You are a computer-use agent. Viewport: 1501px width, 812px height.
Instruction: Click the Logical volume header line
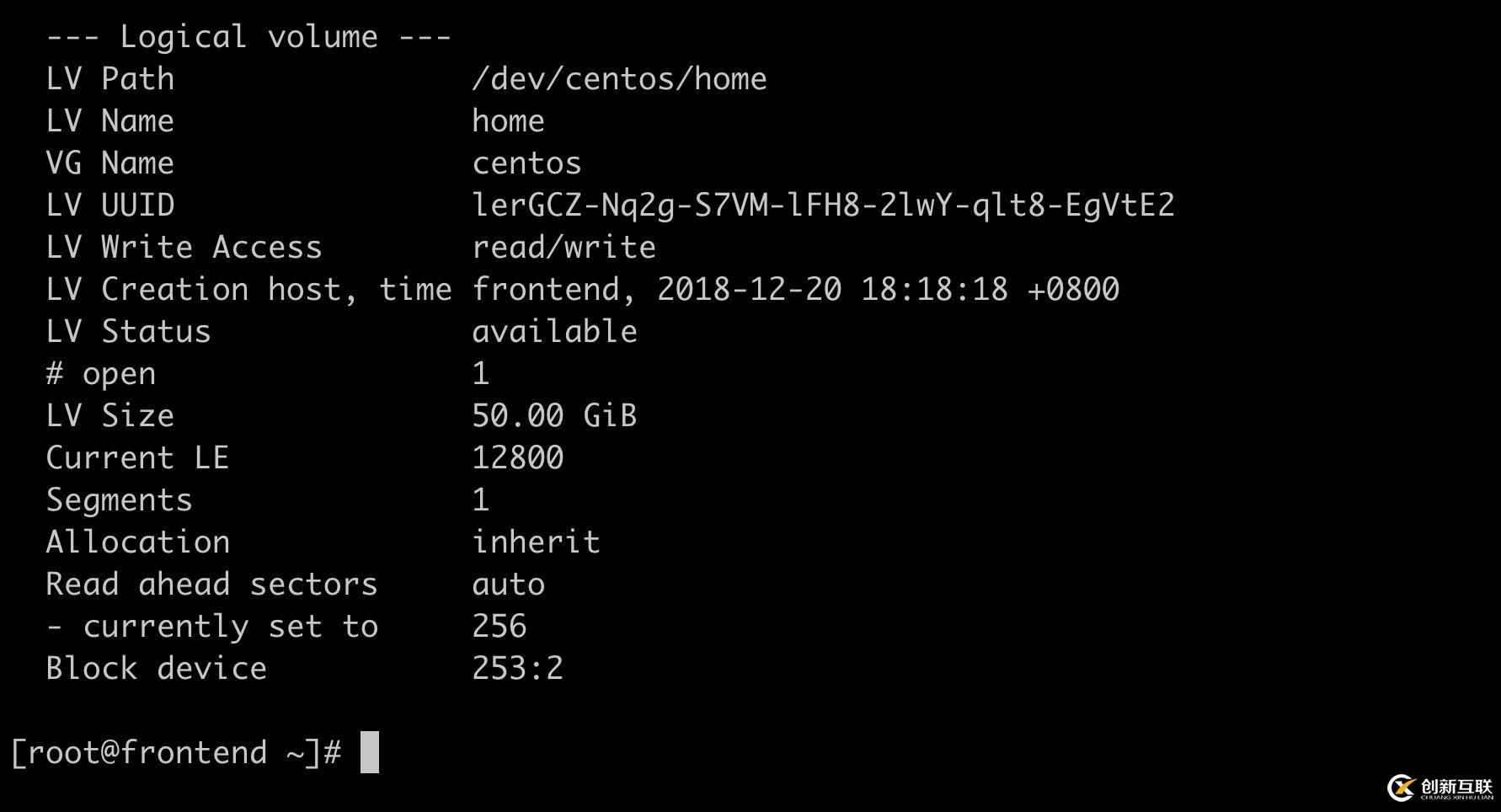[x=248, y=37]
